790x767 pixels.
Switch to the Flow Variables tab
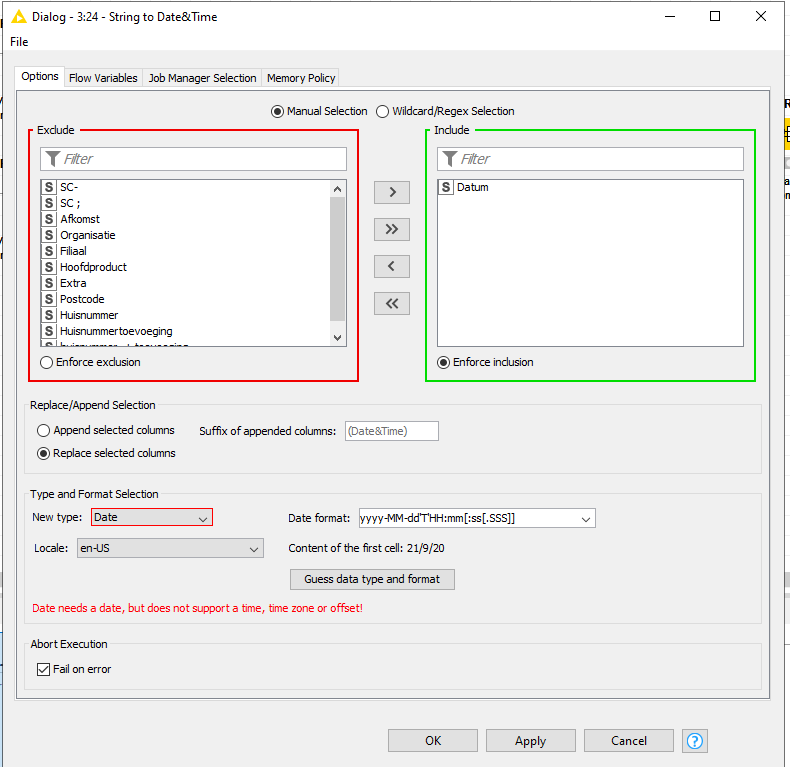tap(103, 78)
